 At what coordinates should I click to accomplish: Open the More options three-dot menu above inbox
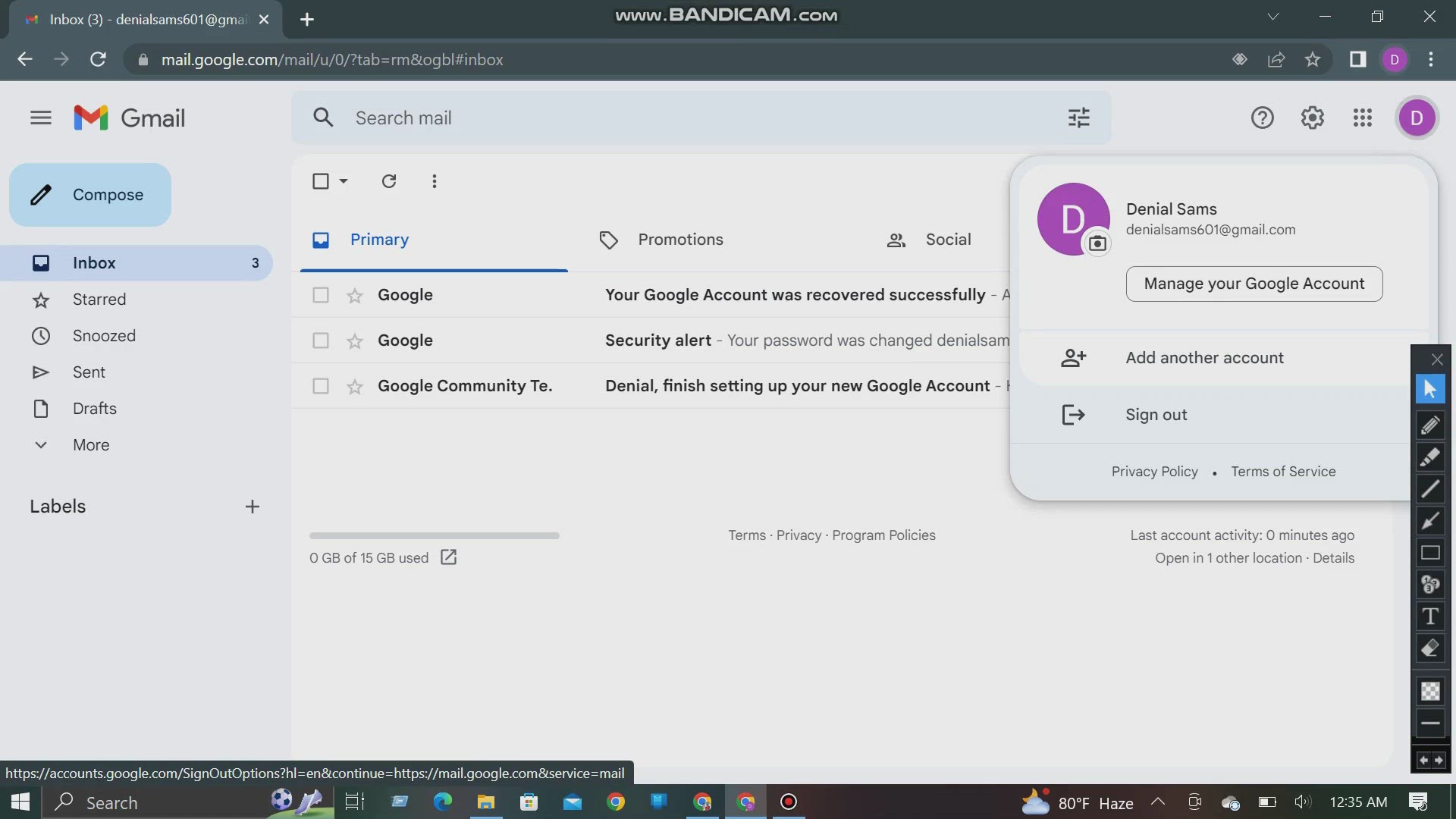click(x=434, y=181)
